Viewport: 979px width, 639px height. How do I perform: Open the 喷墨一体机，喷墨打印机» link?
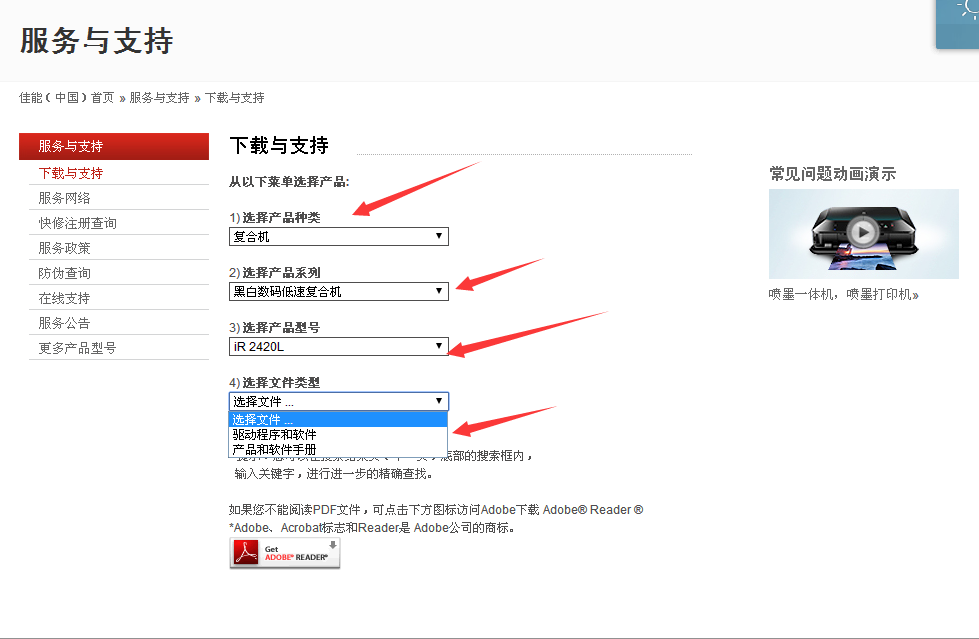click(x=844, y=294)
